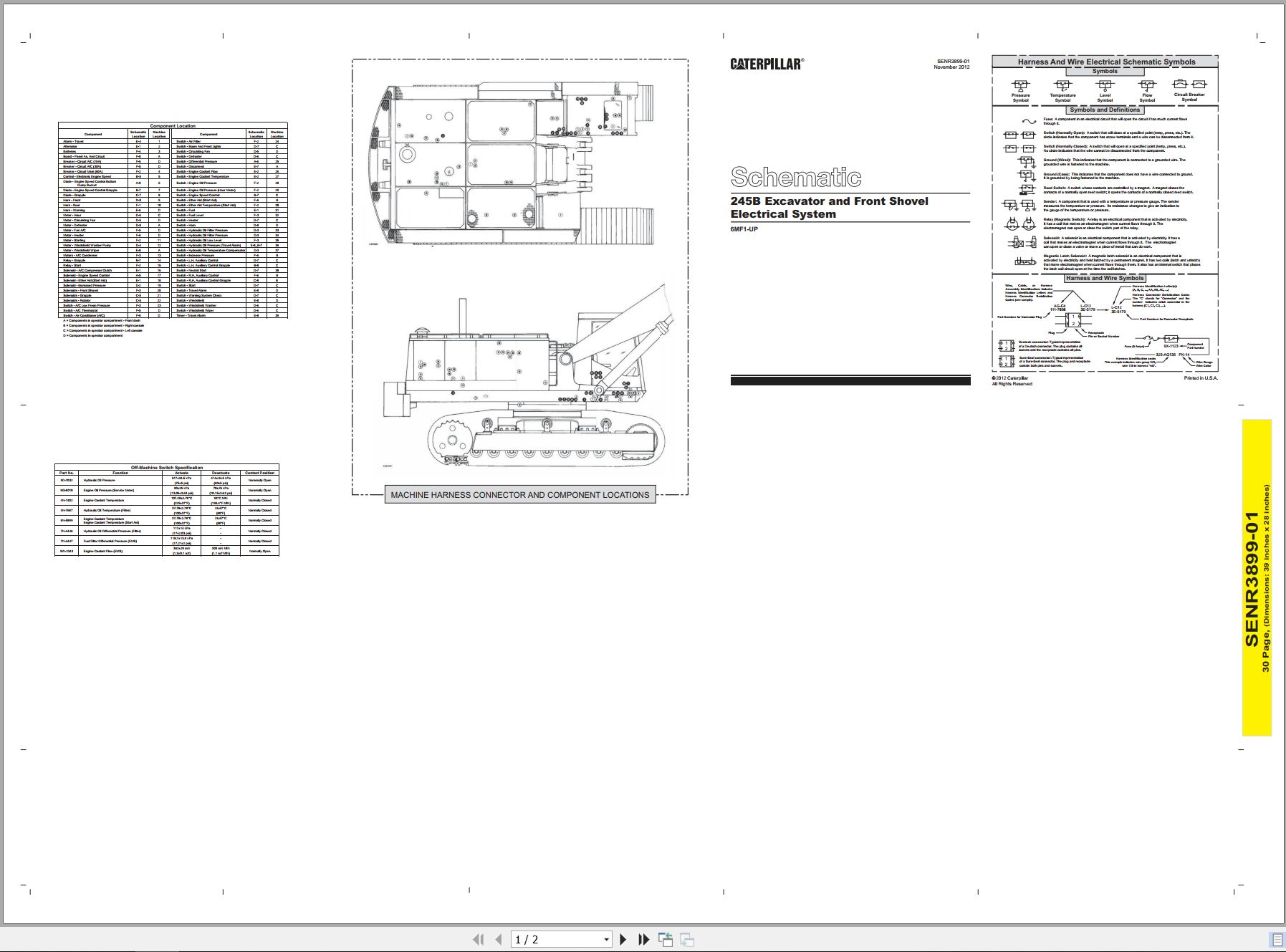Viewport: 1286px width, 952px height.
Task: Click 'Off-Machine Switch Specification' table title
Action: [167, 467]
